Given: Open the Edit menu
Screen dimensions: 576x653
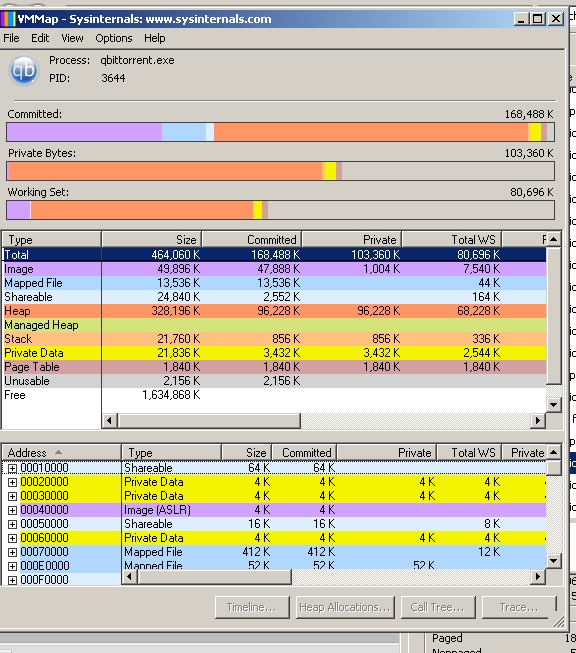Looking at the screenshot, I should tap(40, 38).
